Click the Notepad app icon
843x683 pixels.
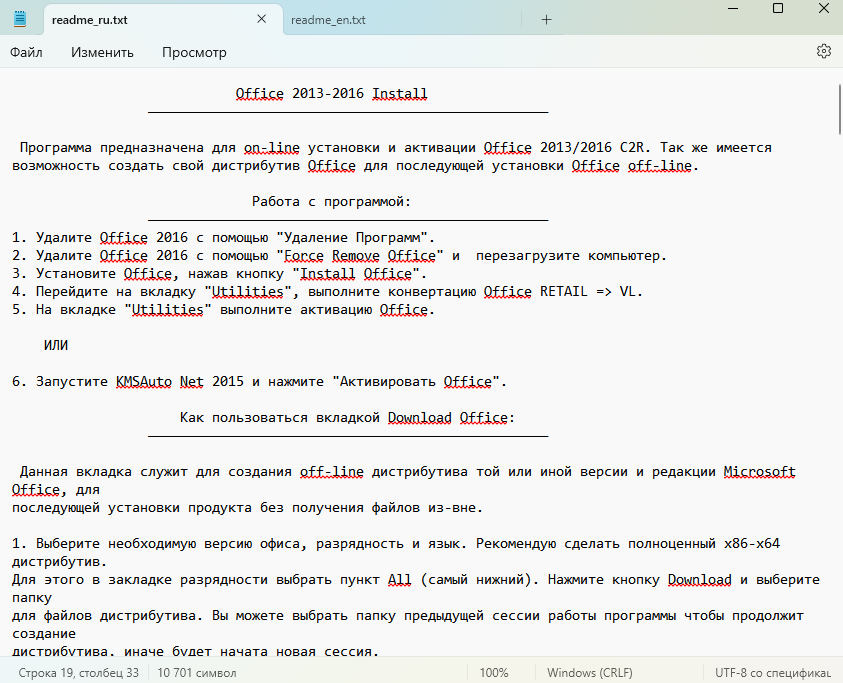point(20,19)
